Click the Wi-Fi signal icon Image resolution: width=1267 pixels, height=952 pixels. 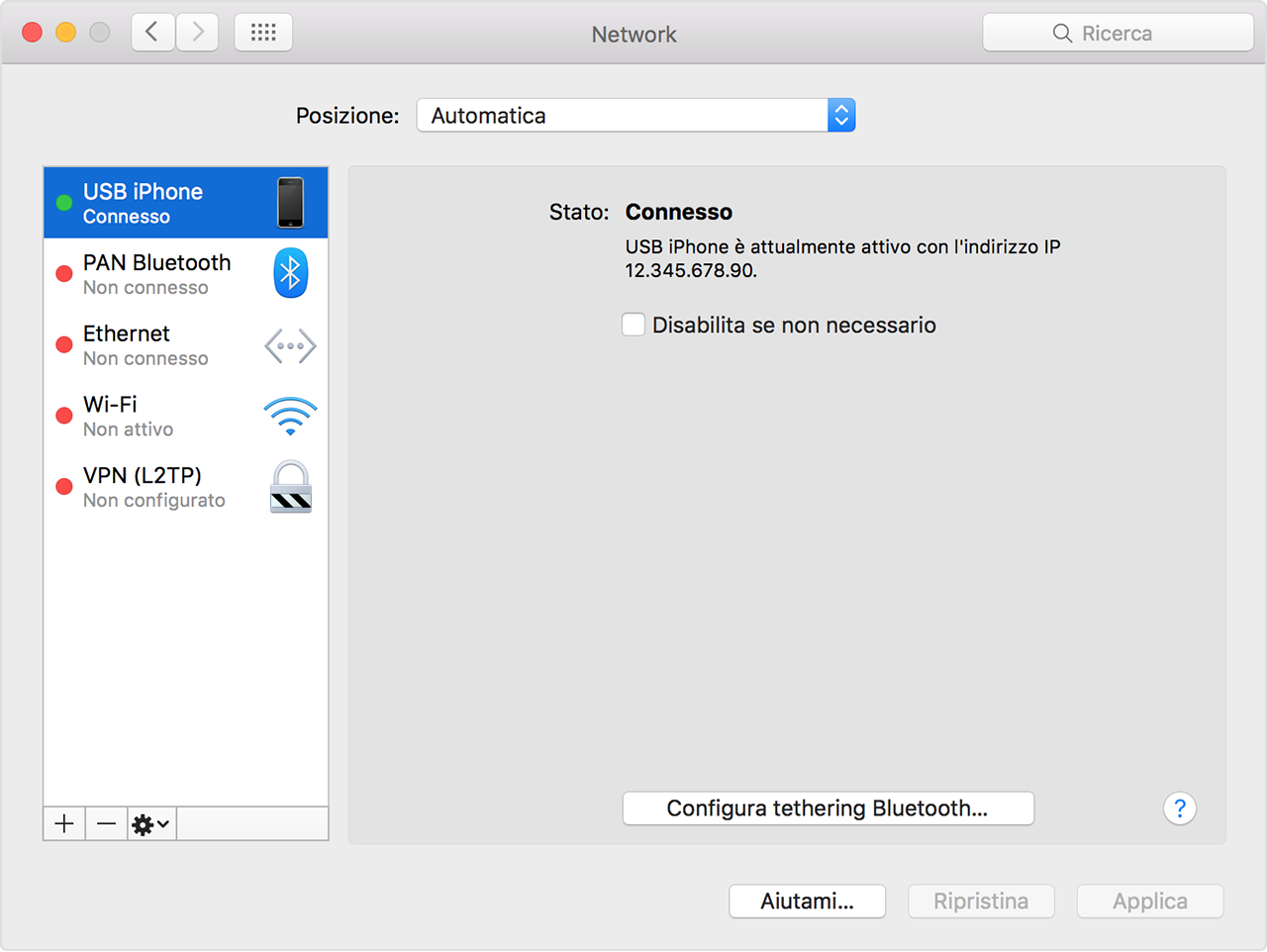[290, 417]
